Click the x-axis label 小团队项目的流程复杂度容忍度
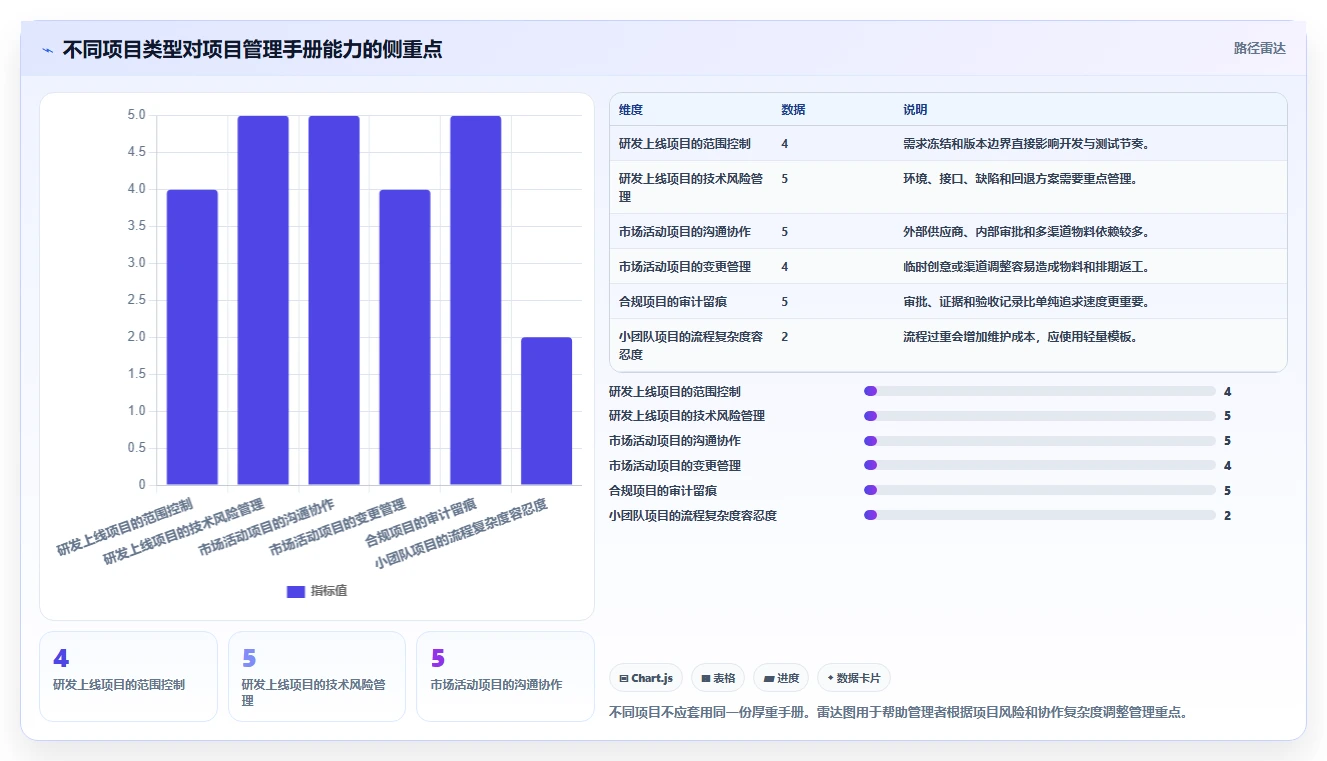1327x761 pixels. 461,534
